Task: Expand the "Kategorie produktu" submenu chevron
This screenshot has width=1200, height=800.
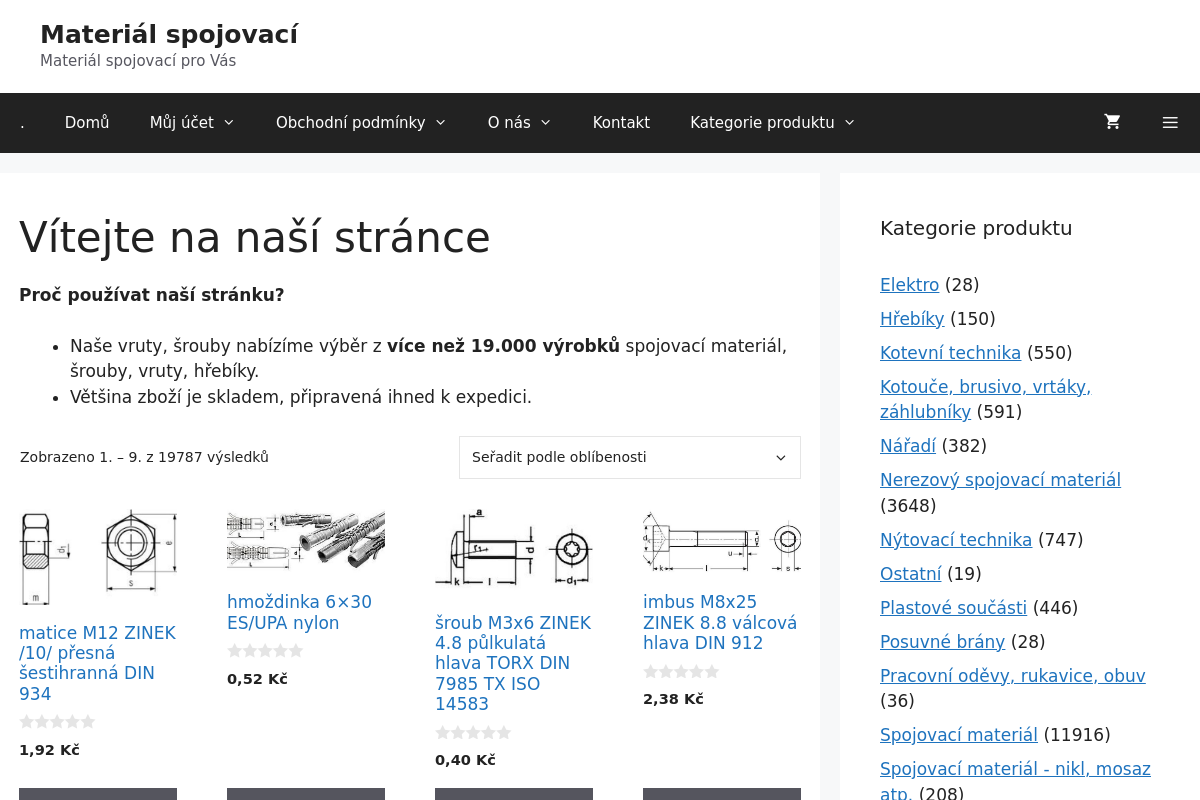Action: click(x=849, y=122)
